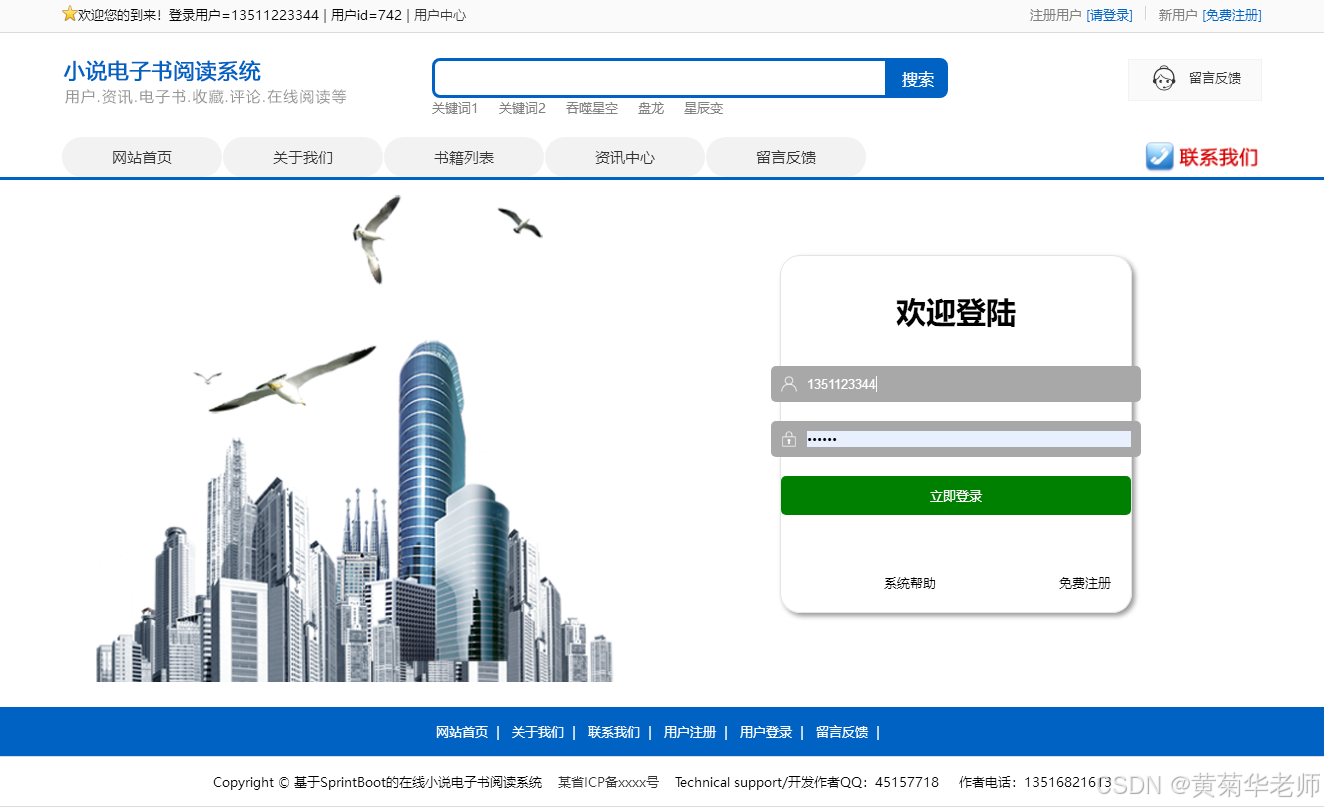1324x807 pixels.
Task: Click the 请登录 link at top right
Action: coord(1109,15)
